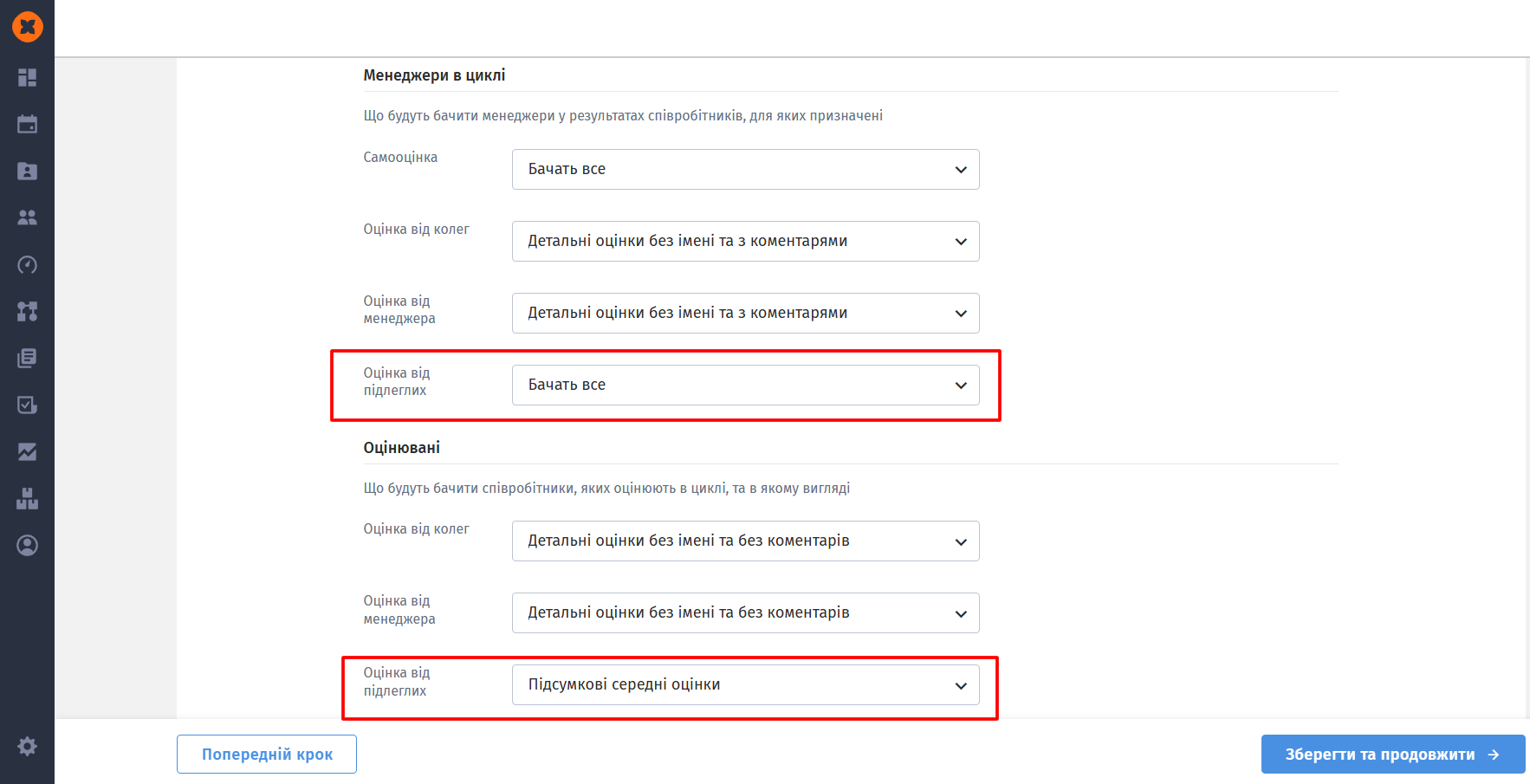The image size is (1530, 784).
Task: Open the calendar icon in the sidebar
Action: point(27,124)
